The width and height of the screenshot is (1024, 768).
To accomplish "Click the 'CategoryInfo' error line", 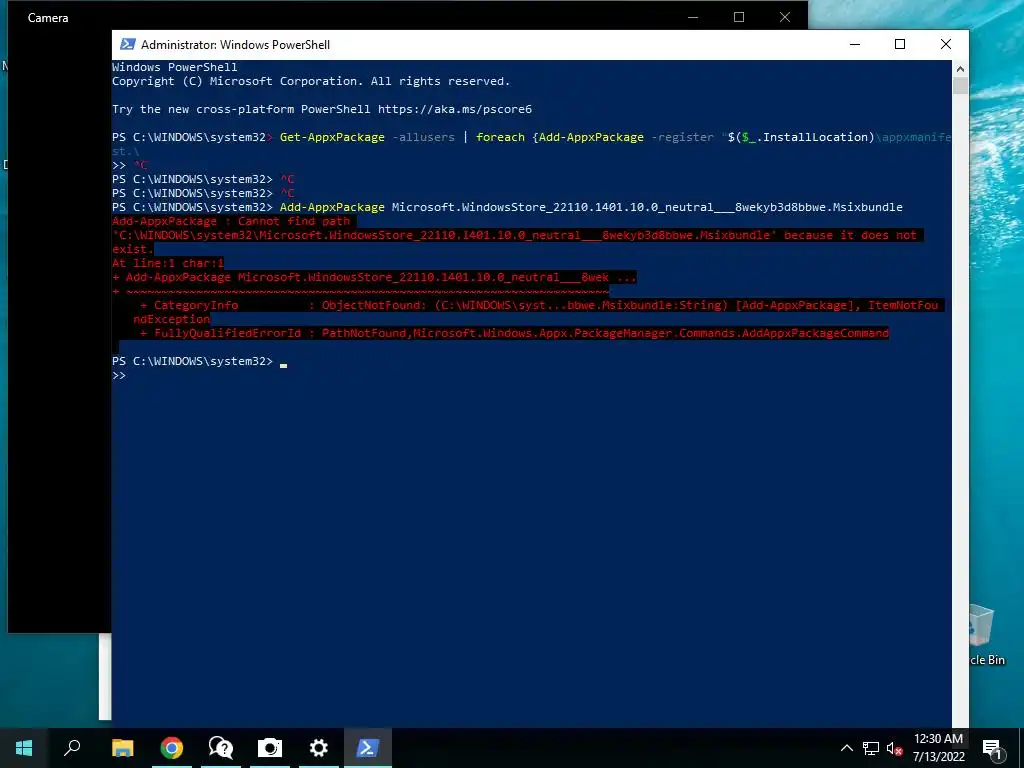I will pyautogui.click(x=539, y=305).
